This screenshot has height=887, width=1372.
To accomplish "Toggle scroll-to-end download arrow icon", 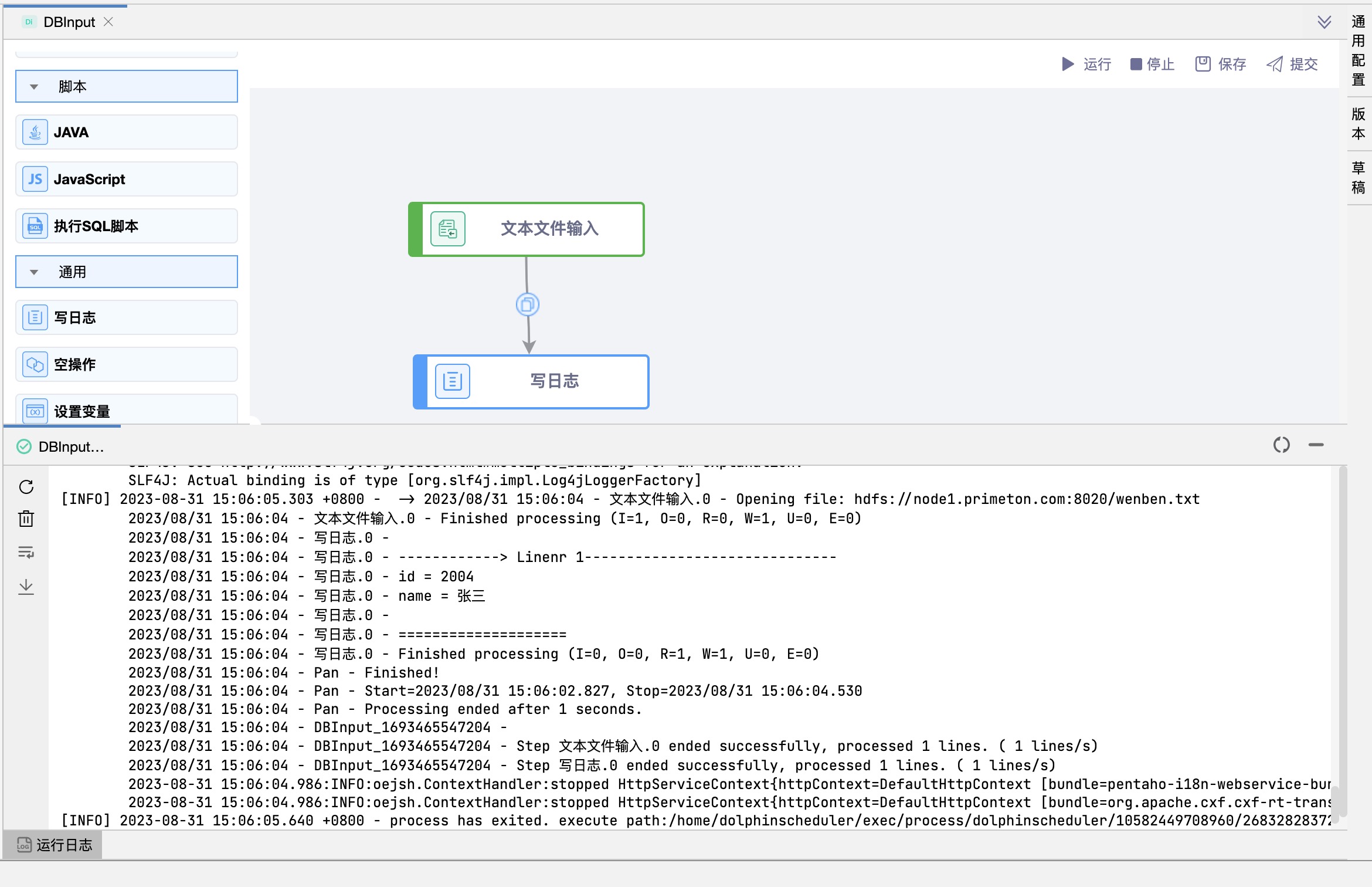I will point(26,586).
